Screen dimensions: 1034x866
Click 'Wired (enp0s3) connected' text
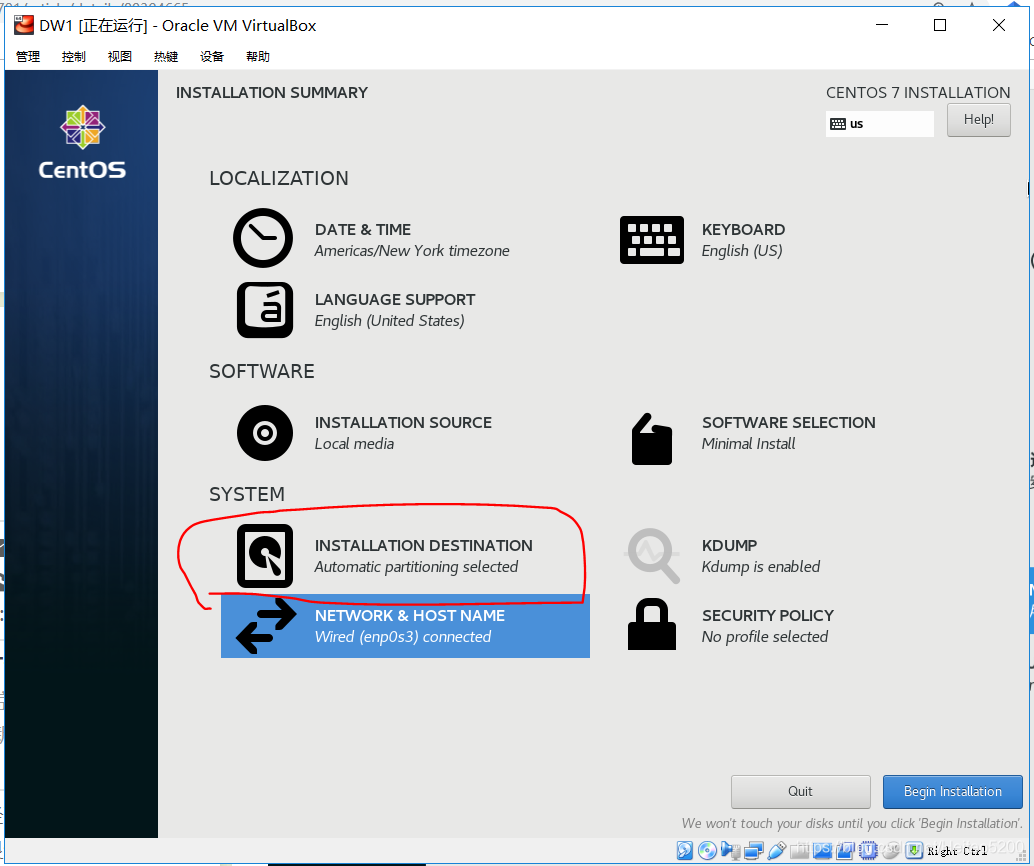pyautogui.click(x=403, y=637)
